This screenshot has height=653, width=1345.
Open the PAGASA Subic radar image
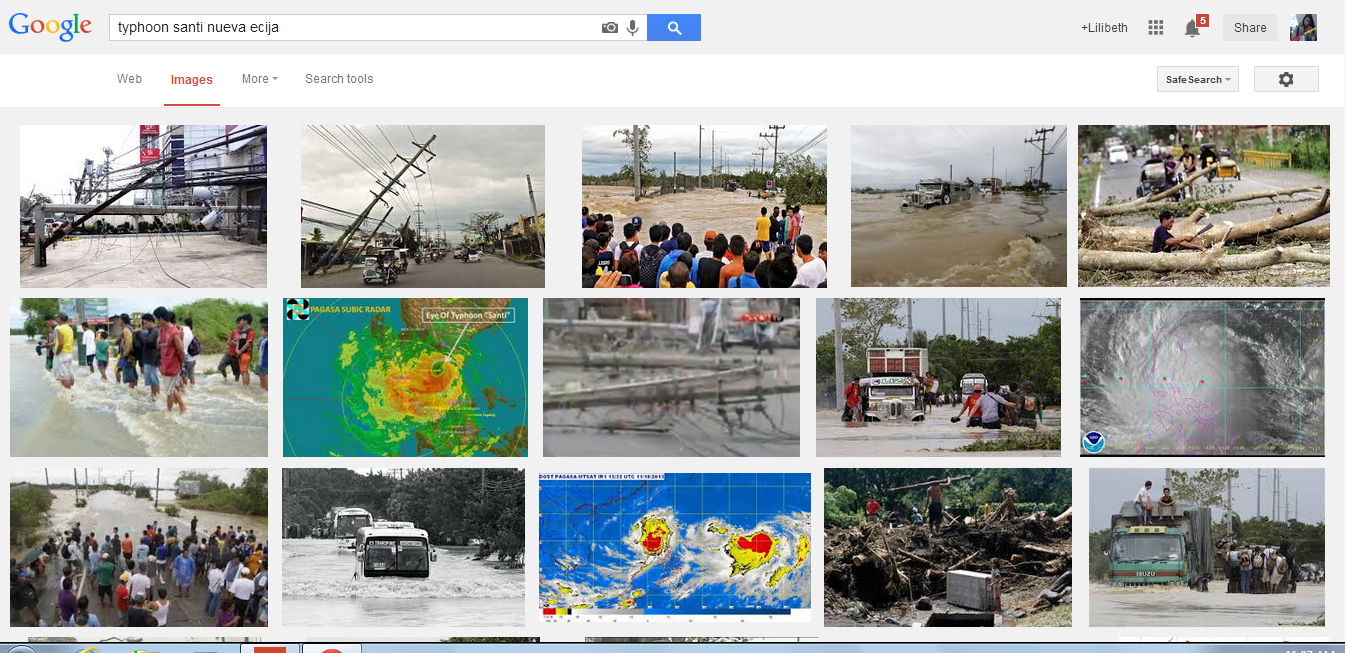405,377
